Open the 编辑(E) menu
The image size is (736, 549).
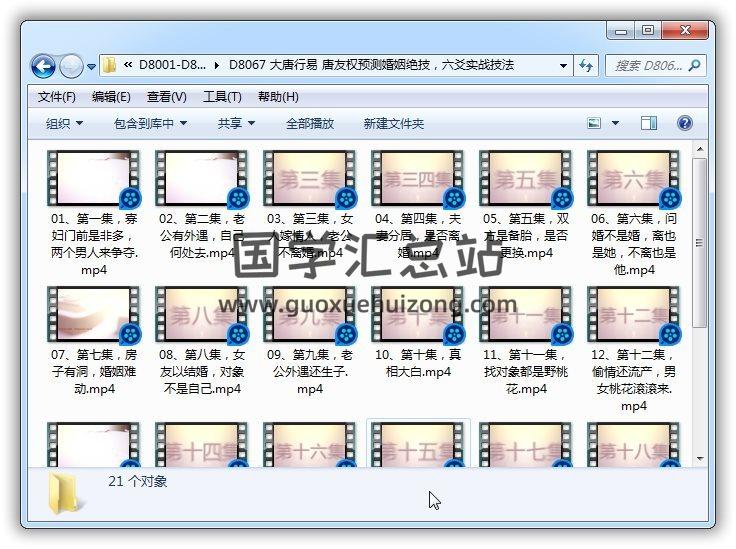[111, 97]
